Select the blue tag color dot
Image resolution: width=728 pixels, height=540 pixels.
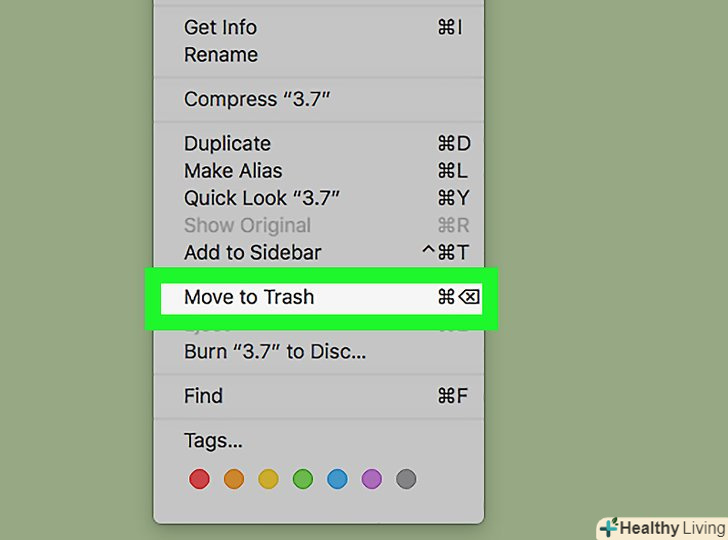[337, 479]
